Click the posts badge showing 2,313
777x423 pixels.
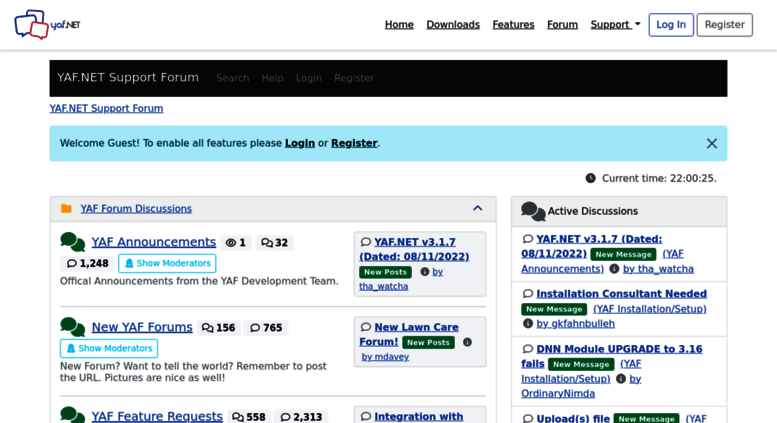tap(301, 417)
